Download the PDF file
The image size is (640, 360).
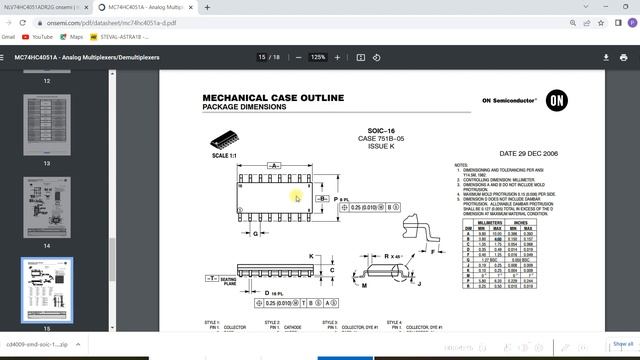pos(606,58)
